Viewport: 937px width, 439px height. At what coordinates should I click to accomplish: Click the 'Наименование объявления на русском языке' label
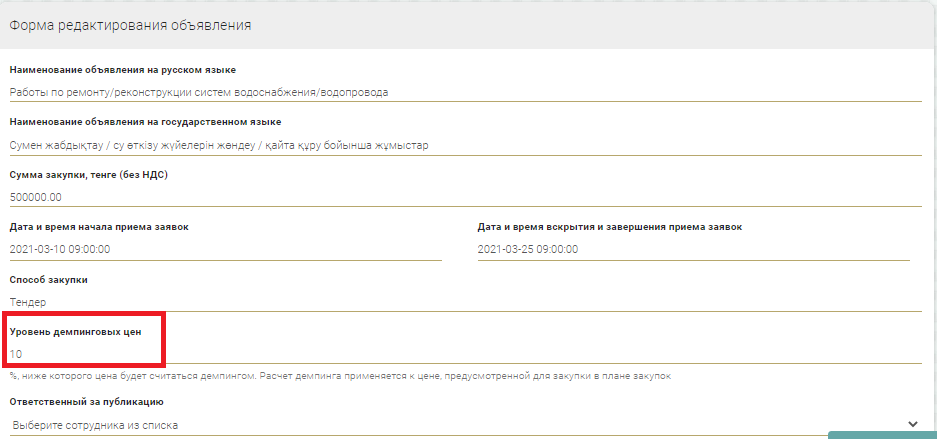pyautogui.click(x=122, y=70)
